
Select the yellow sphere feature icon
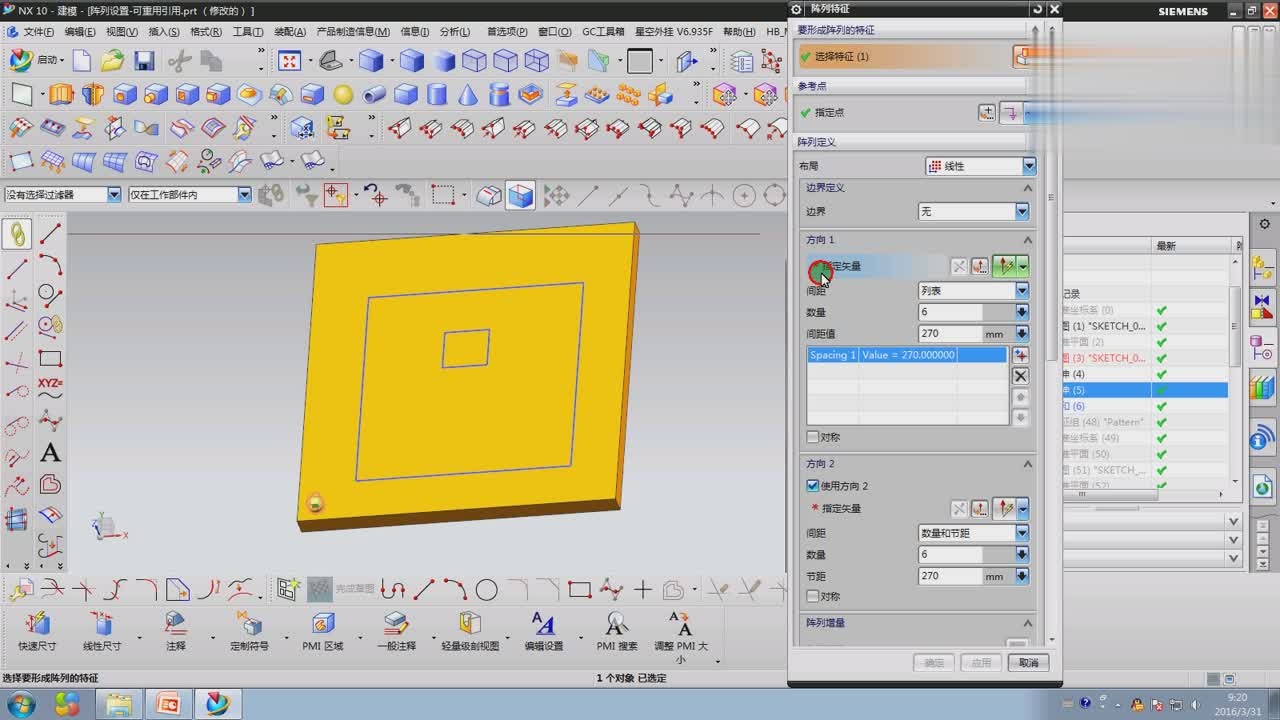click(343, 95)
